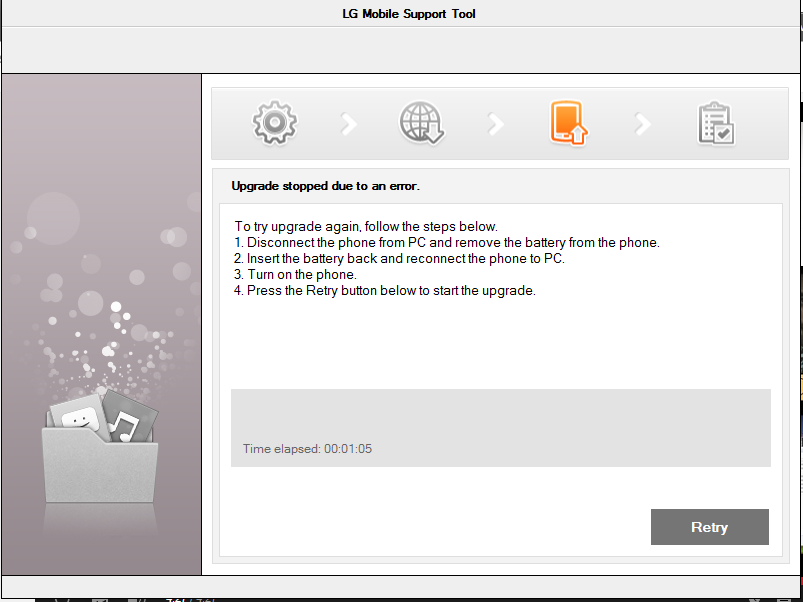Click the Retry button
The image size is (803, 602).
pyautogui.click(x=709, y=527)
